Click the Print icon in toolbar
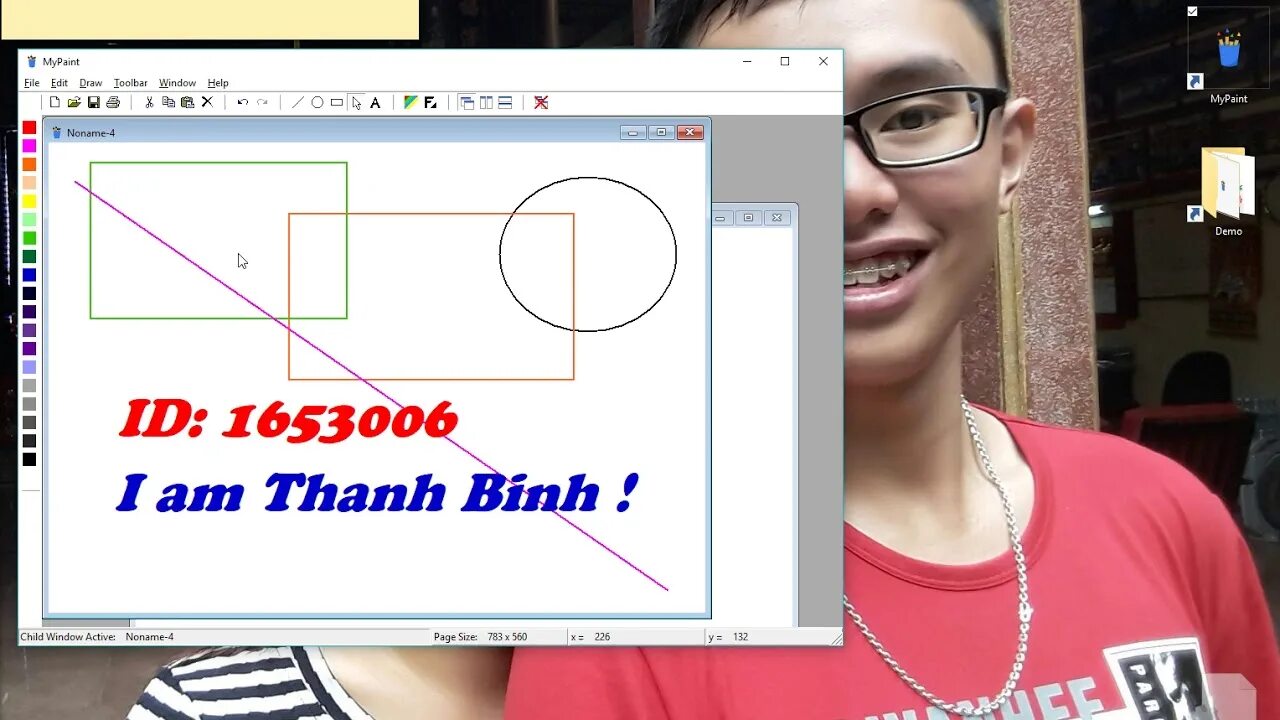The height and width of the screenshot is (720, 1280). 113,102
